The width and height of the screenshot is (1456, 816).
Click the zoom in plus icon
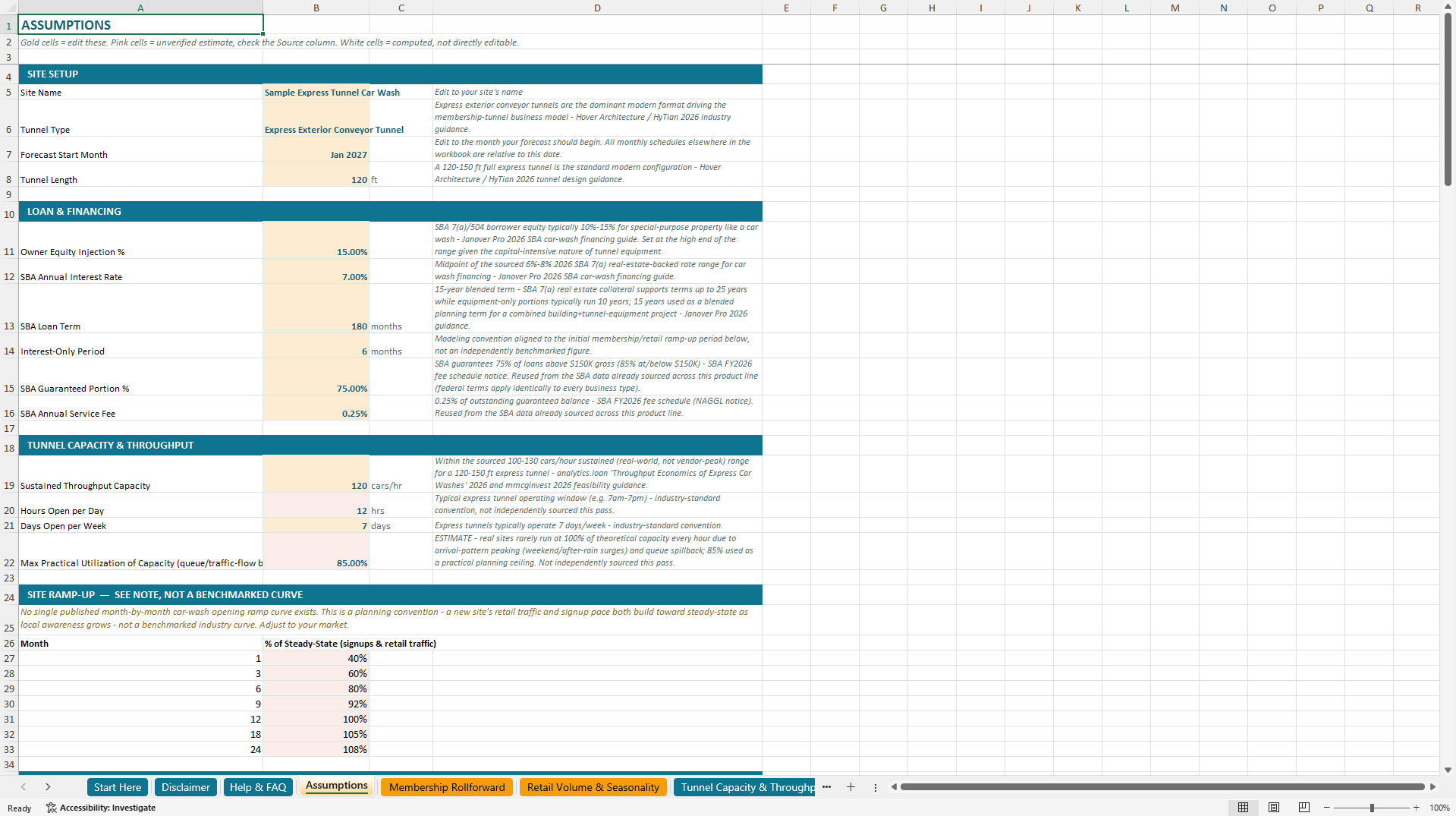1416,808
